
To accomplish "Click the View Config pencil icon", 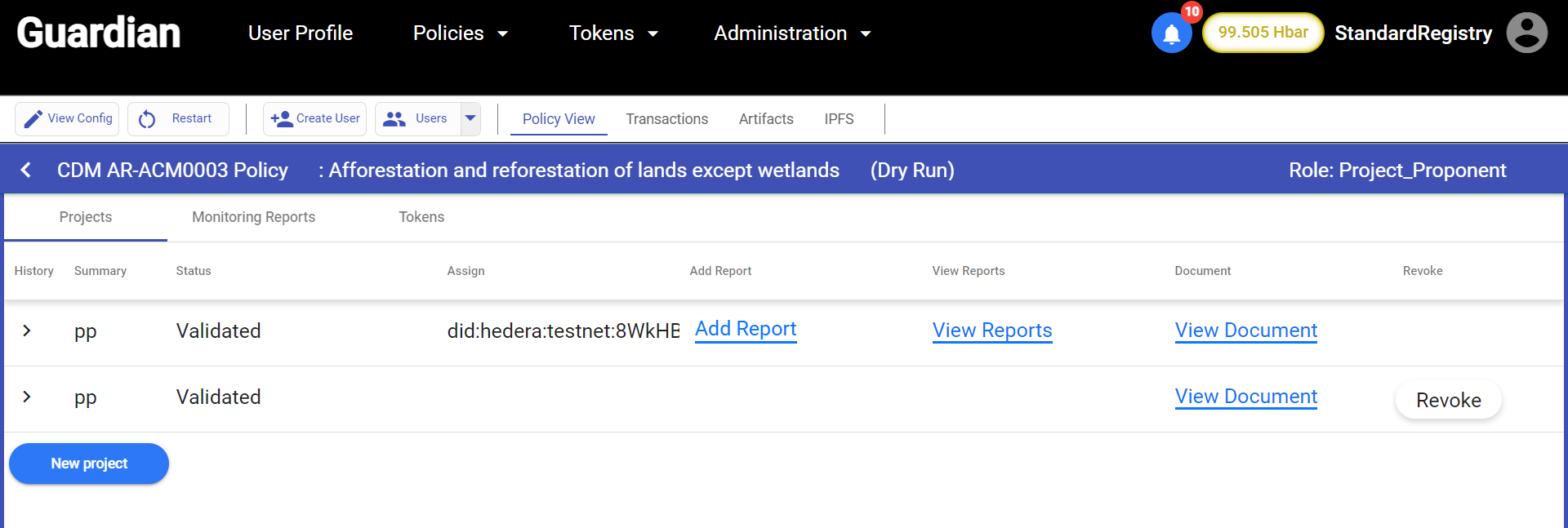I will 33,119.
